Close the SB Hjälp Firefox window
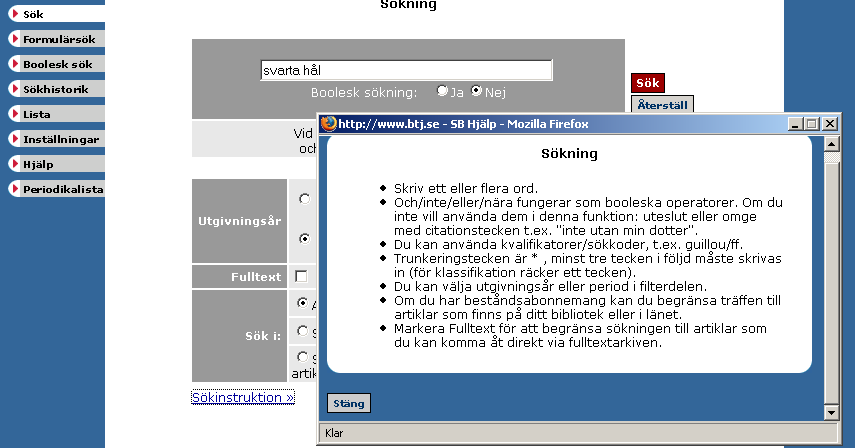Viewport: 855px width, 448px height. tap(829, 124)
